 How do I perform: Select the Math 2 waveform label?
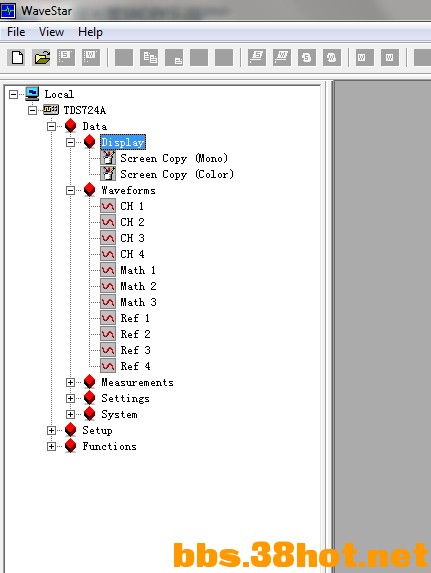(x=138, y=286)
